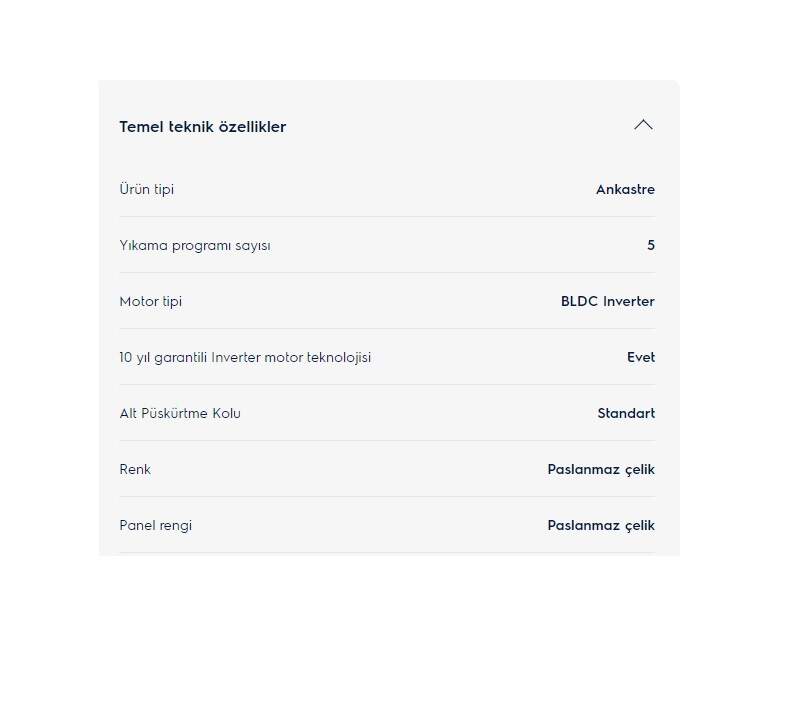This screenshot has width=800, height=701.
Task: Collapse the Temel teknik özellikler section chevron
Action: click(643, 125)
